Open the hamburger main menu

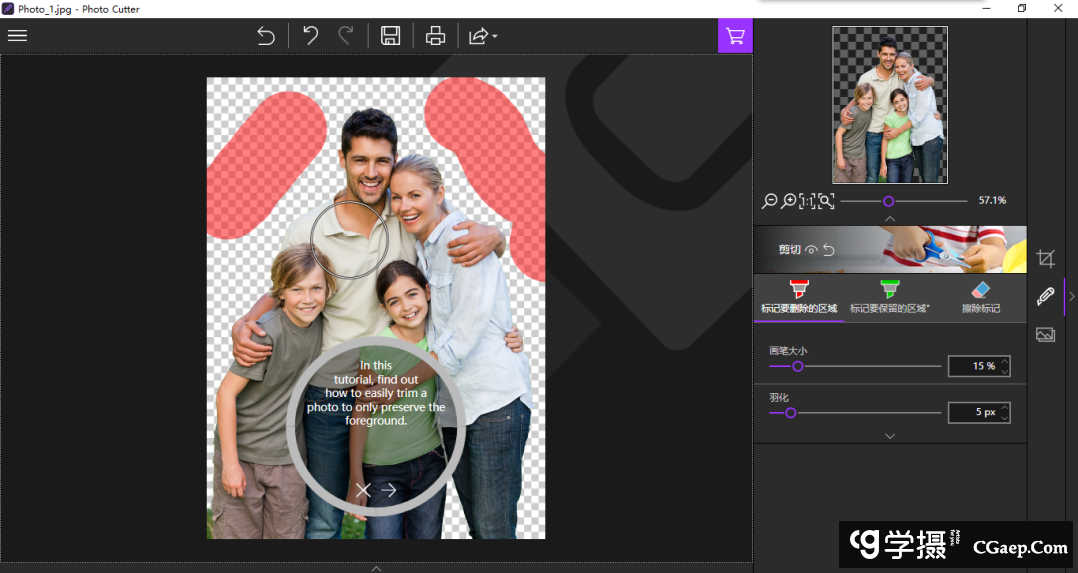tap(17, 35)
